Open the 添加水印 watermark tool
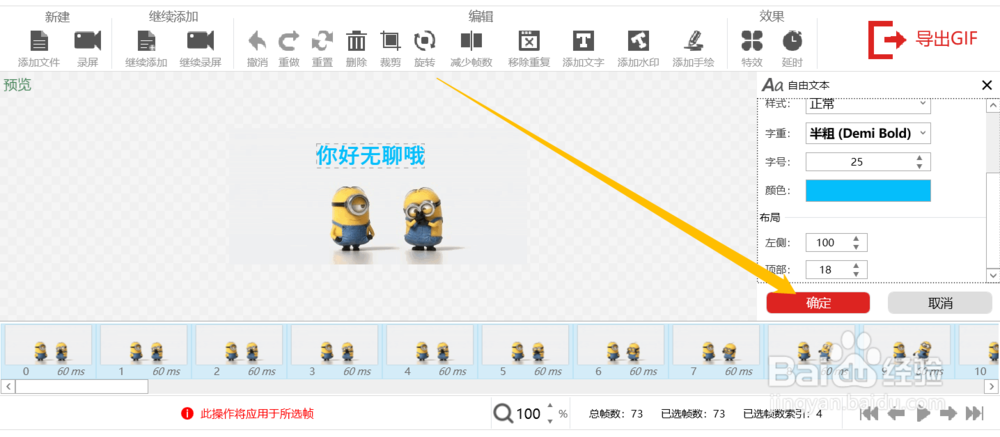The height and width of the screenshot is (437, 1000). pos(638,41)
